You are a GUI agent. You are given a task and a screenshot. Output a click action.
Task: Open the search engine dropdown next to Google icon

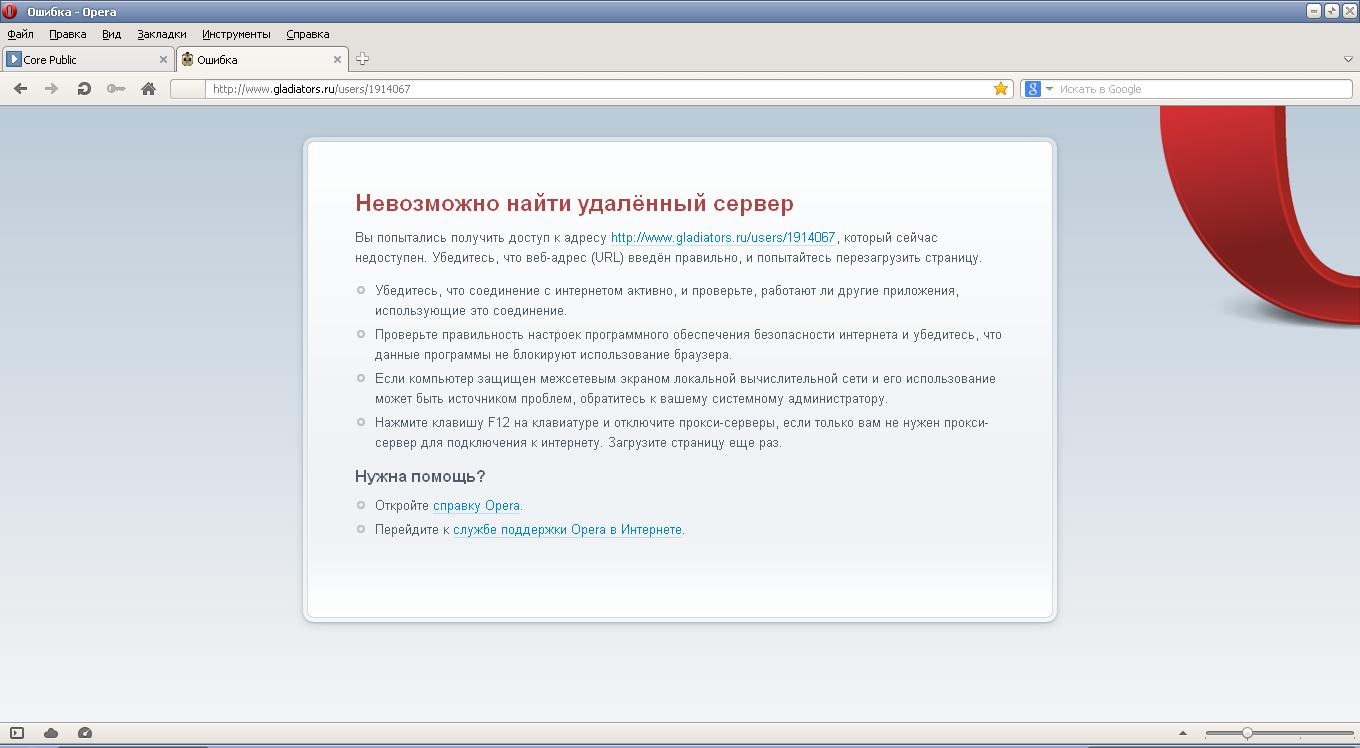(x=1049, y=89)
